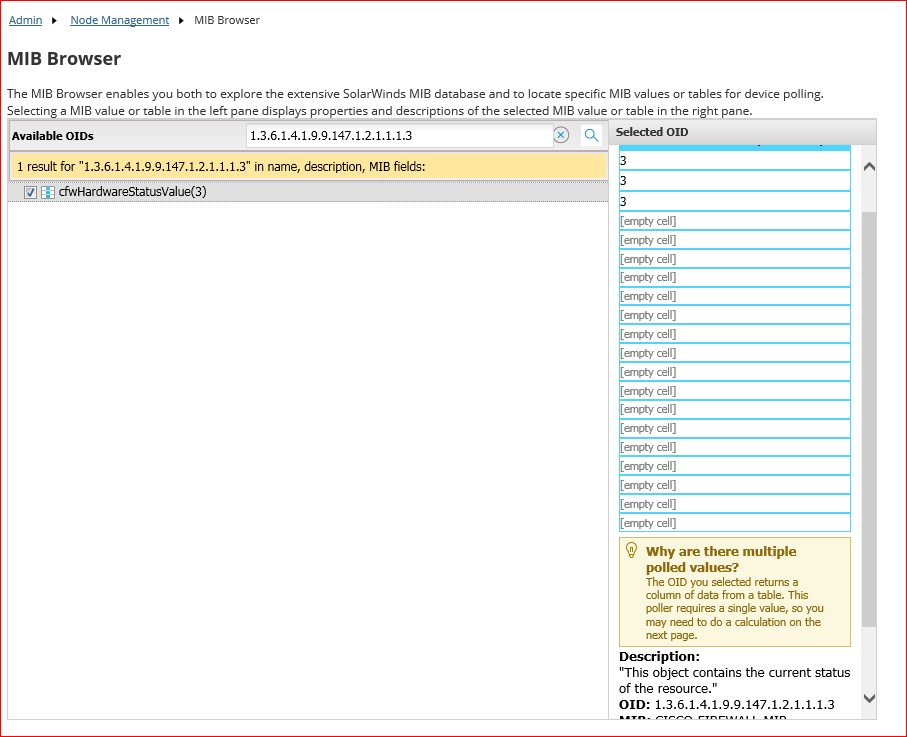Click the Available OIDs header label

pos(53,136)
